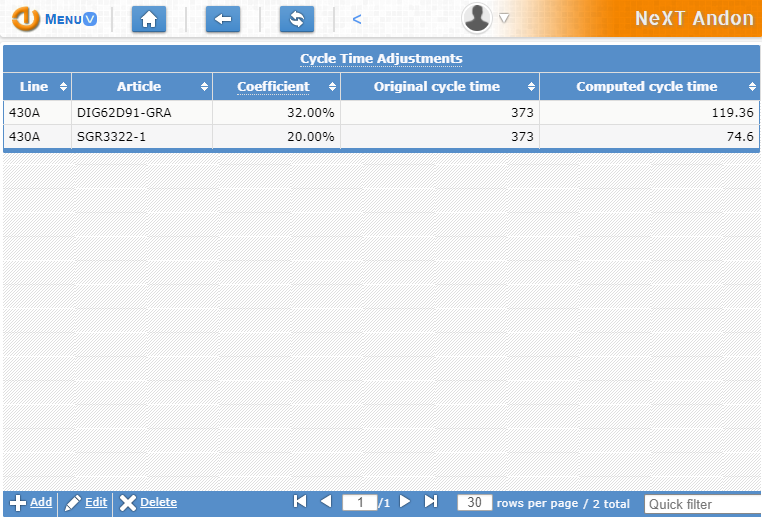The height and width of the screenshot is (517, 762).
Task: Sort table by Line column
Action: [36, 87]
